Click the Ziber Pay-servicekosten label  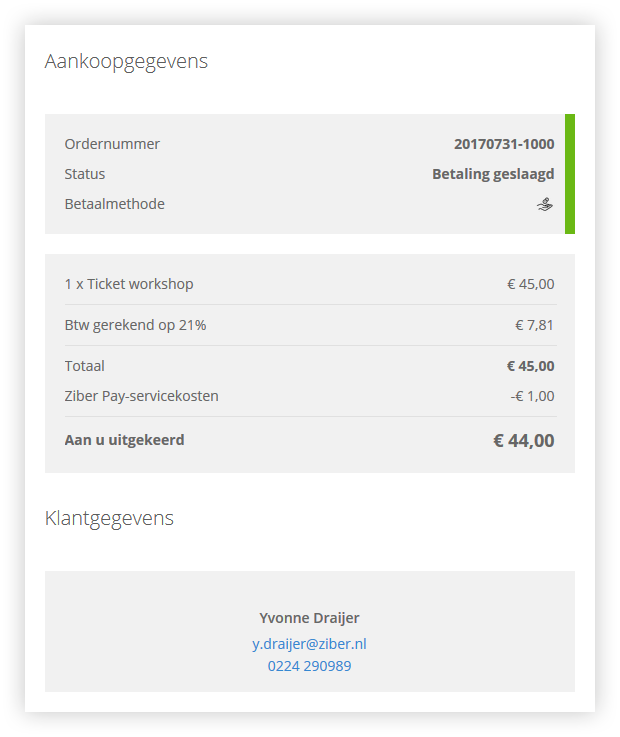tap(141, 396)
